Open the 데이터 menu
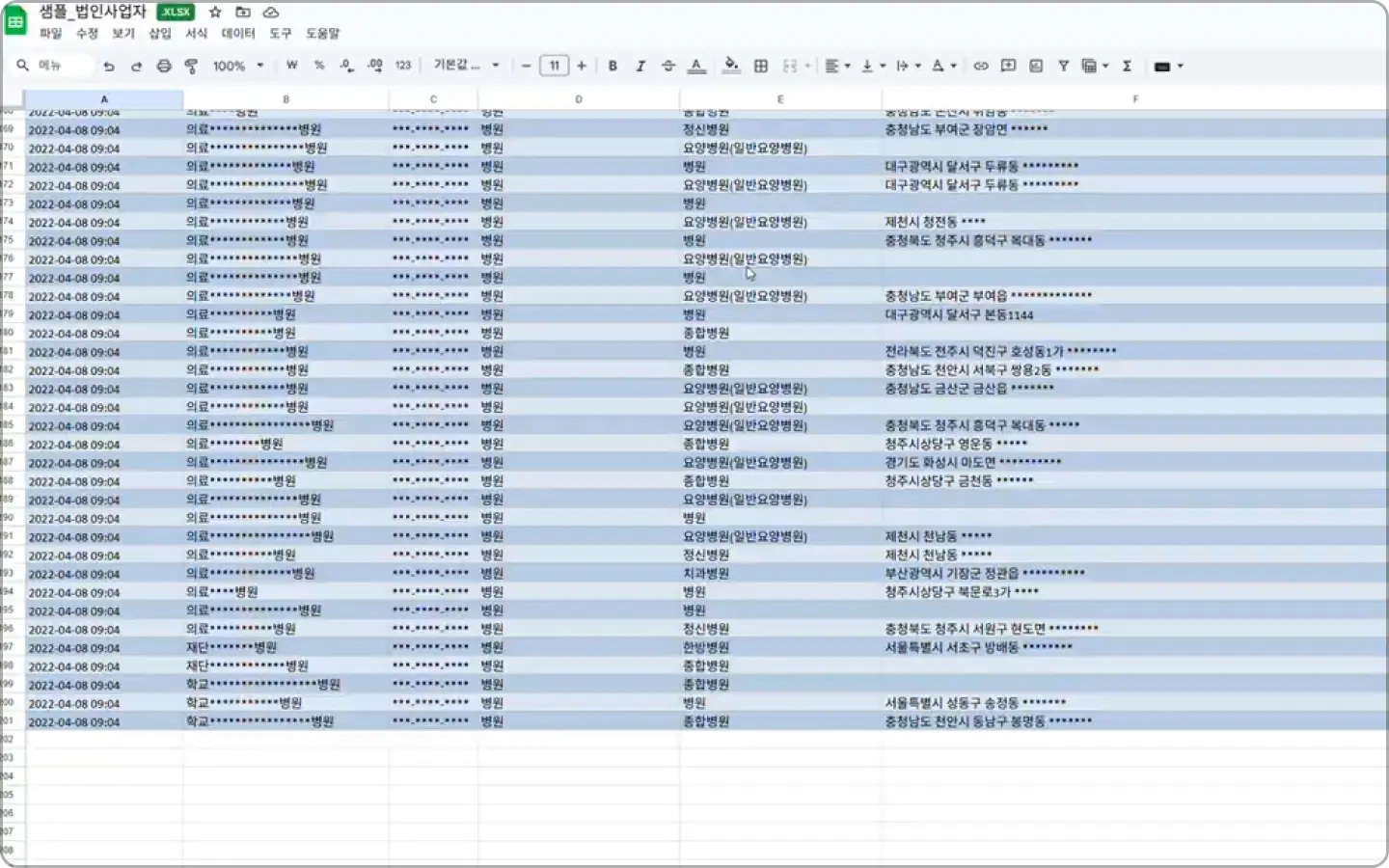This screenshot has height=868, width=1389. coord(238,34)
